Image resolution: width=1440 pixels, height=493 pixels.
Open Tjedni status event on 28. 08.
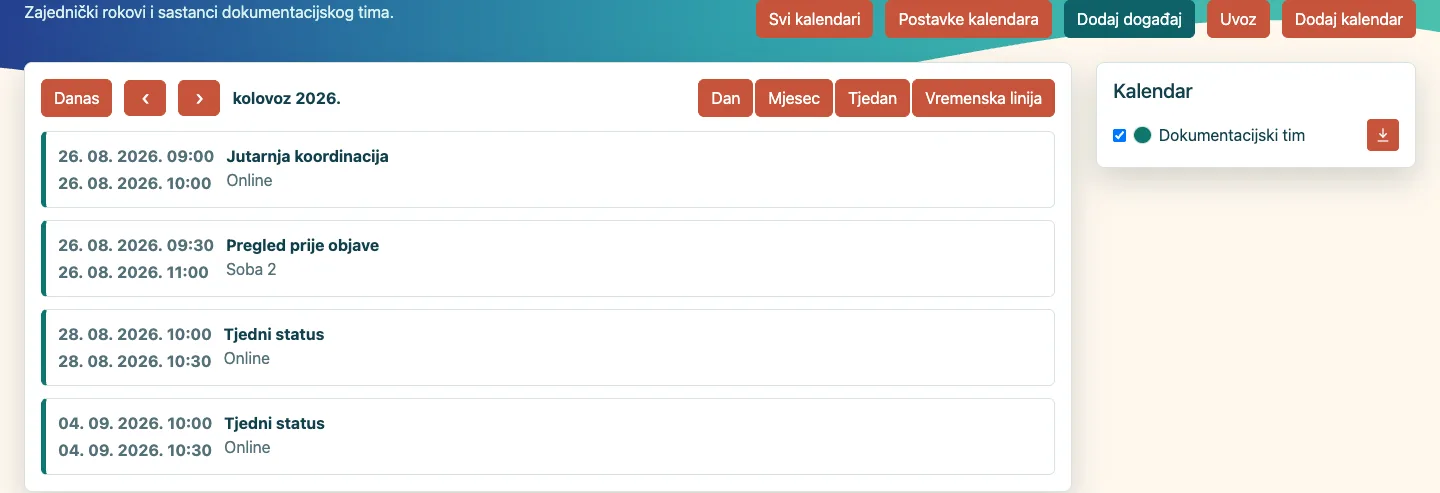(x=548, y=347)
